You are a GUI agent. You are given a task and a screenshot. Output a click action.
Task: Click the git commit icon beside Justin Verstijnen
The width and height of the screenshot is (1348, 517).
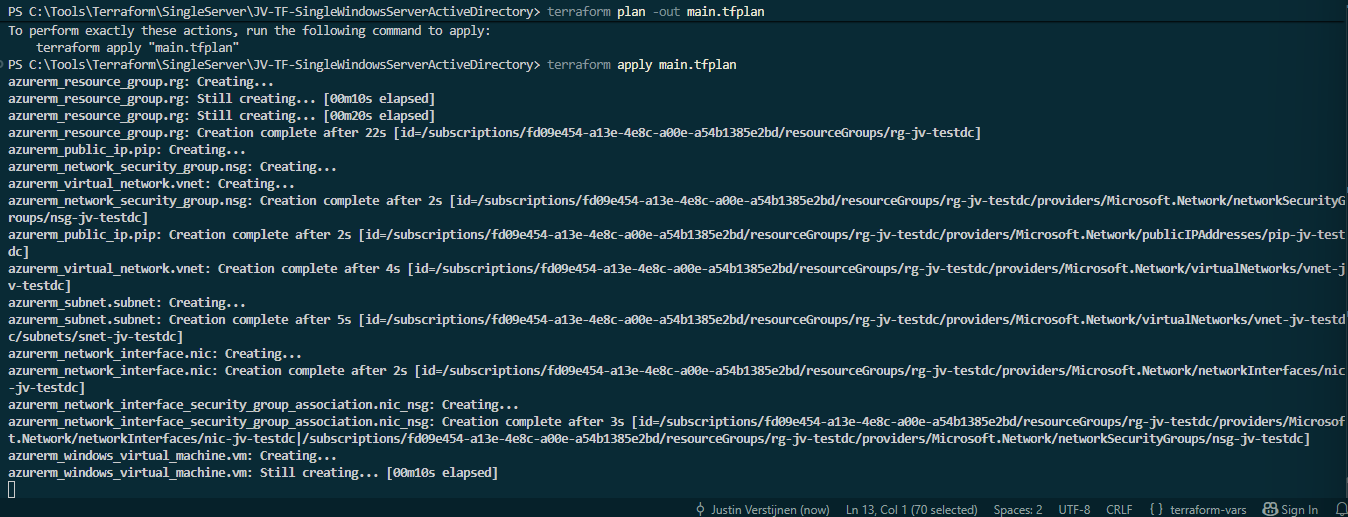(700, 509)
